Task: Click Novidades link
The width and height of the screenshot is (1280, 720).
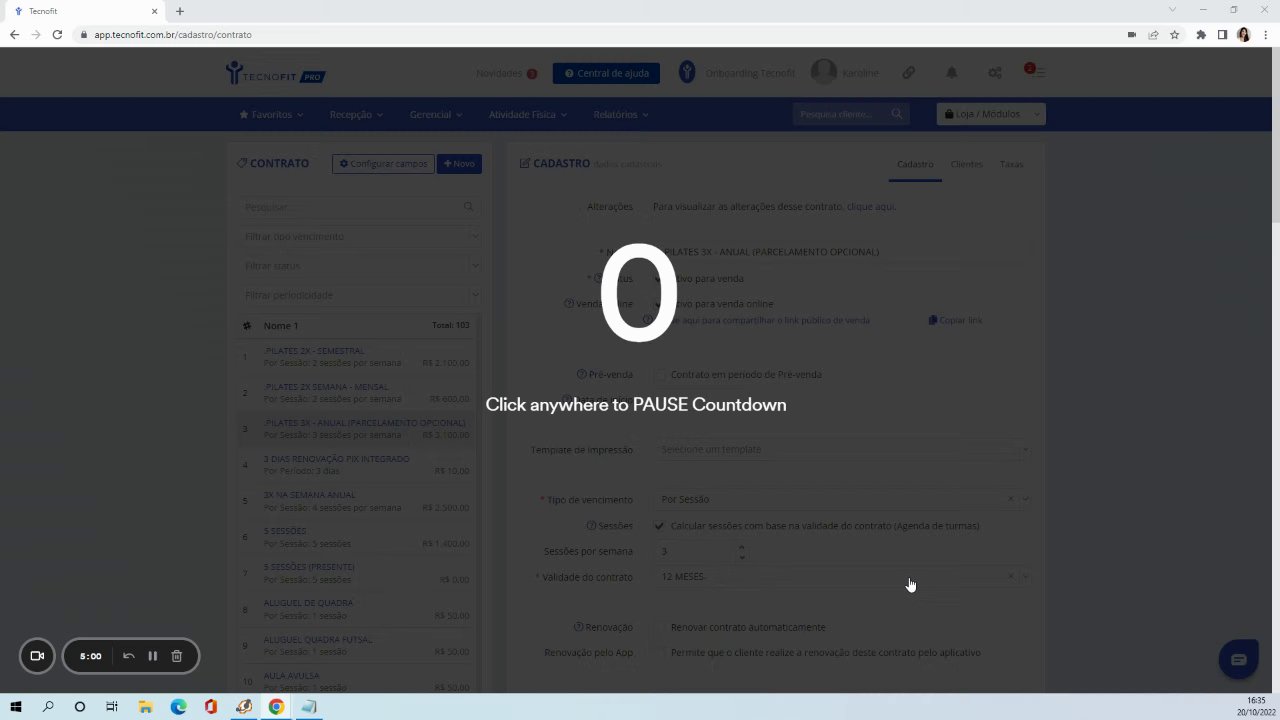Action: point(499,73)
